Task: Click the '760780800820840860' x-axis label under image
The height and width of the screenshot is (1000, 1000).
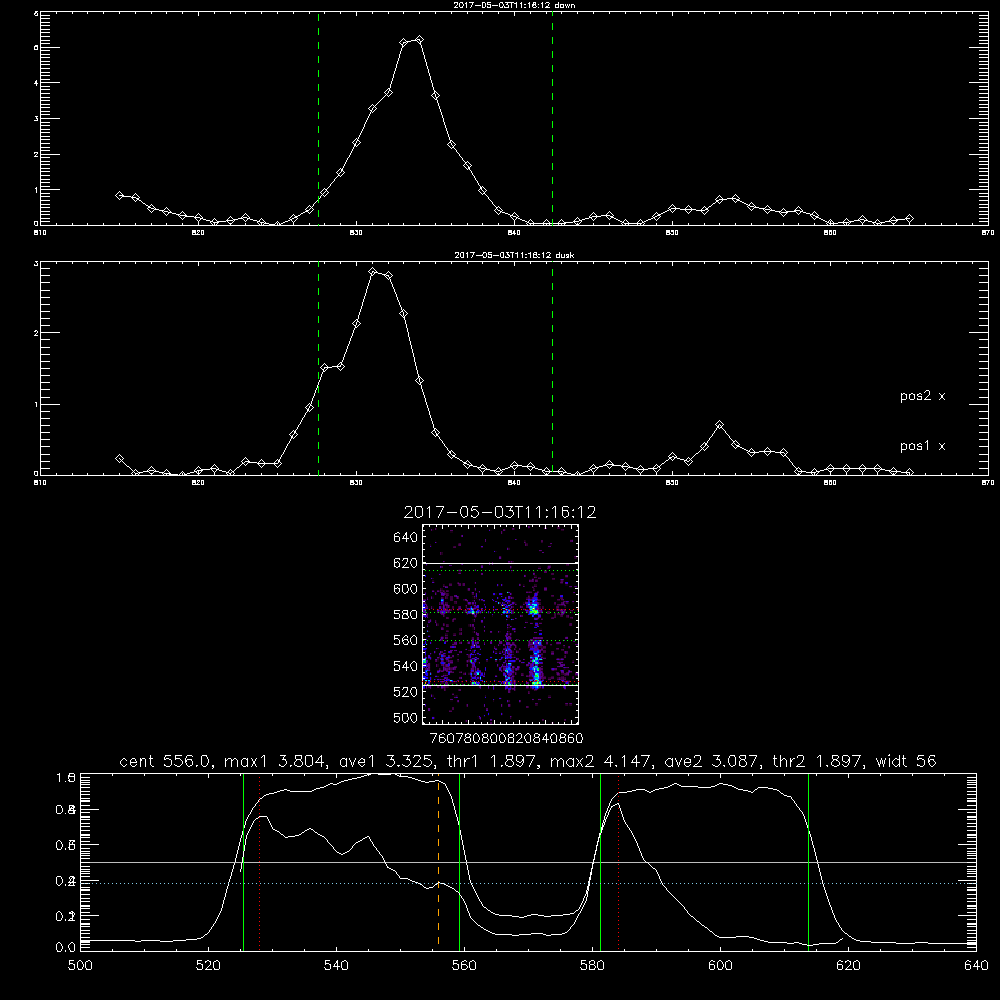Action: [x=506, y=738]
